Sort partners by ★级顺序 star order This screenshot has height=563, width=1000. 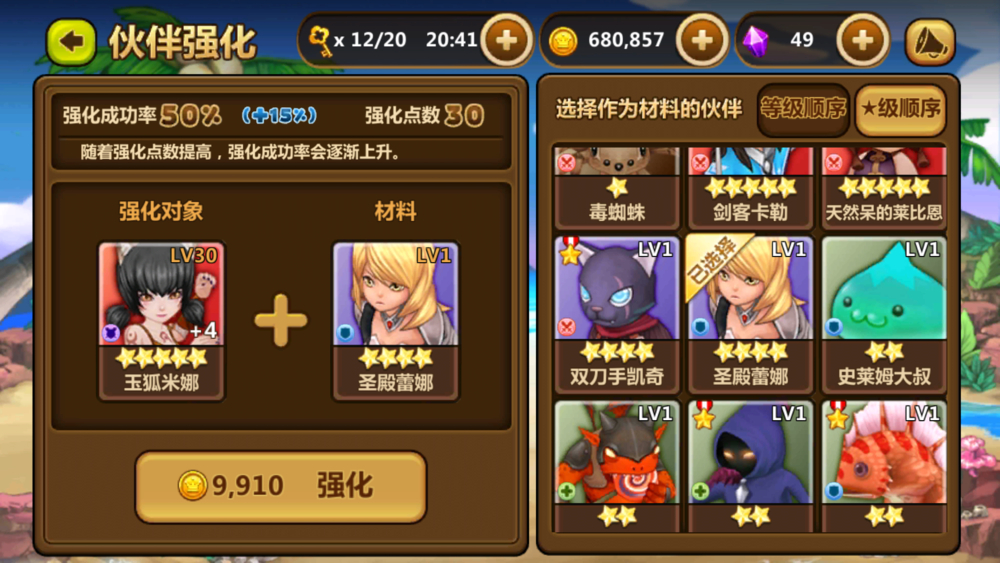tap(900, 110)
